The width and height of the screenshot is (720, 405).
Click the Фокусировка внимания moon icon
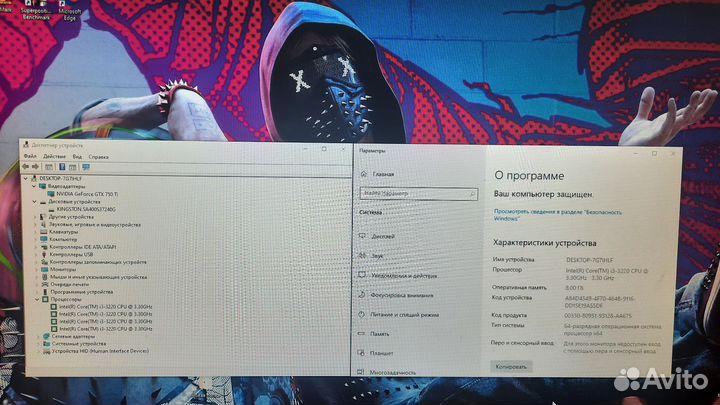pos(361,295)
